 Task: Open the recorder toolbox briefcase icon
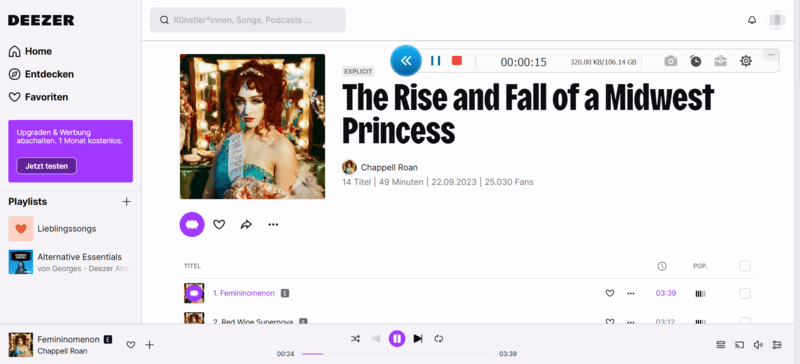(720, 61)
